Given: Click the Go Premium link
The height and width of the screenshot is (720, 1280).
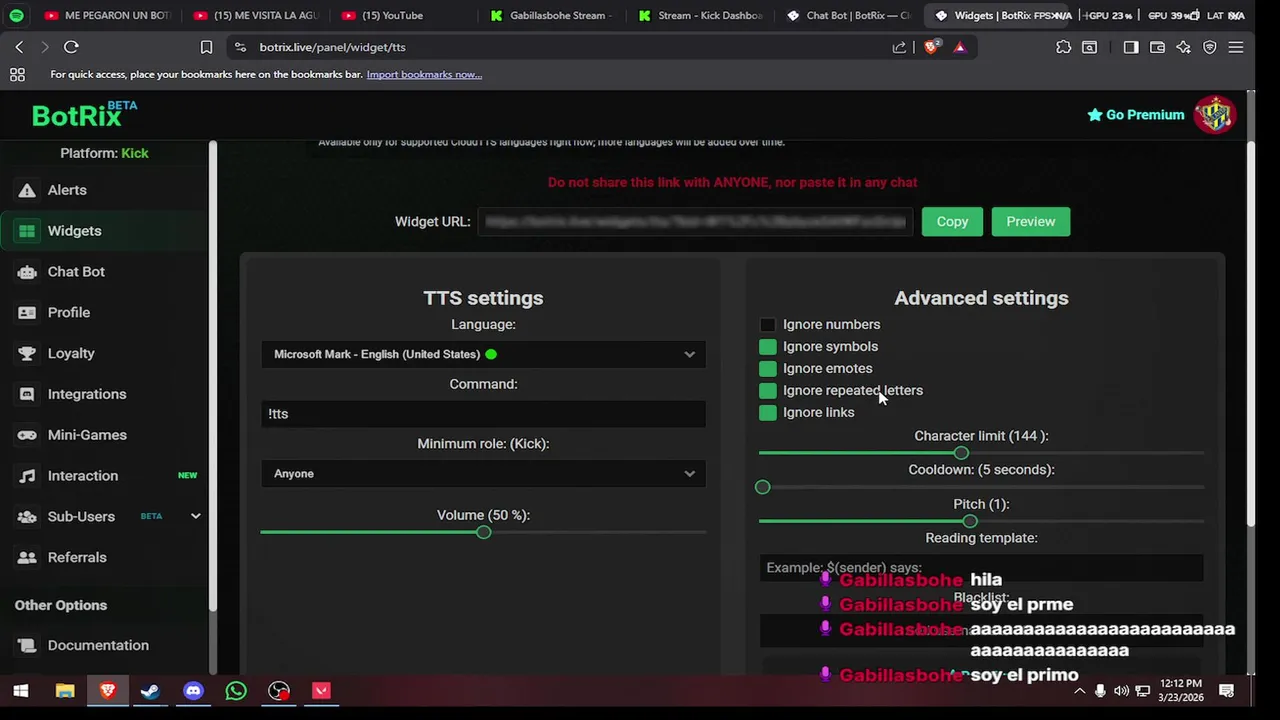Looking at the screenshot, I should click(1136, 115).
